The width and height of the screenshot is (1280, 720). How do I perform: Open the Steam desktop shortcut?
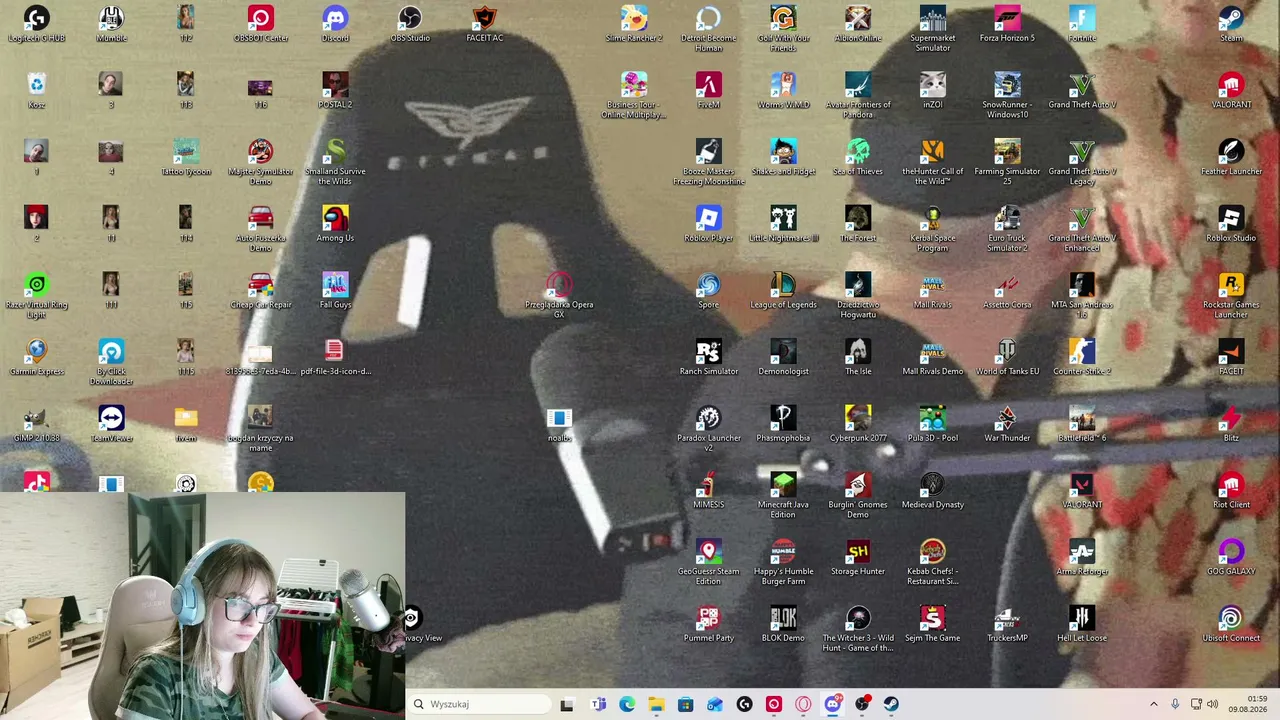(x=1231, y=24)
